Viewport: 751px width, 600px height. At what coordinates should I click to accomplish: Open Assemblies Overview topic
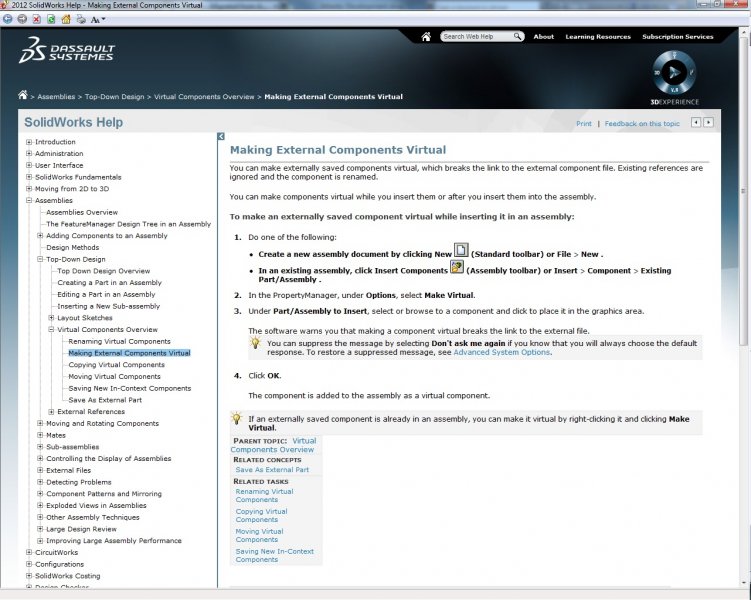[x=82, y=212]
